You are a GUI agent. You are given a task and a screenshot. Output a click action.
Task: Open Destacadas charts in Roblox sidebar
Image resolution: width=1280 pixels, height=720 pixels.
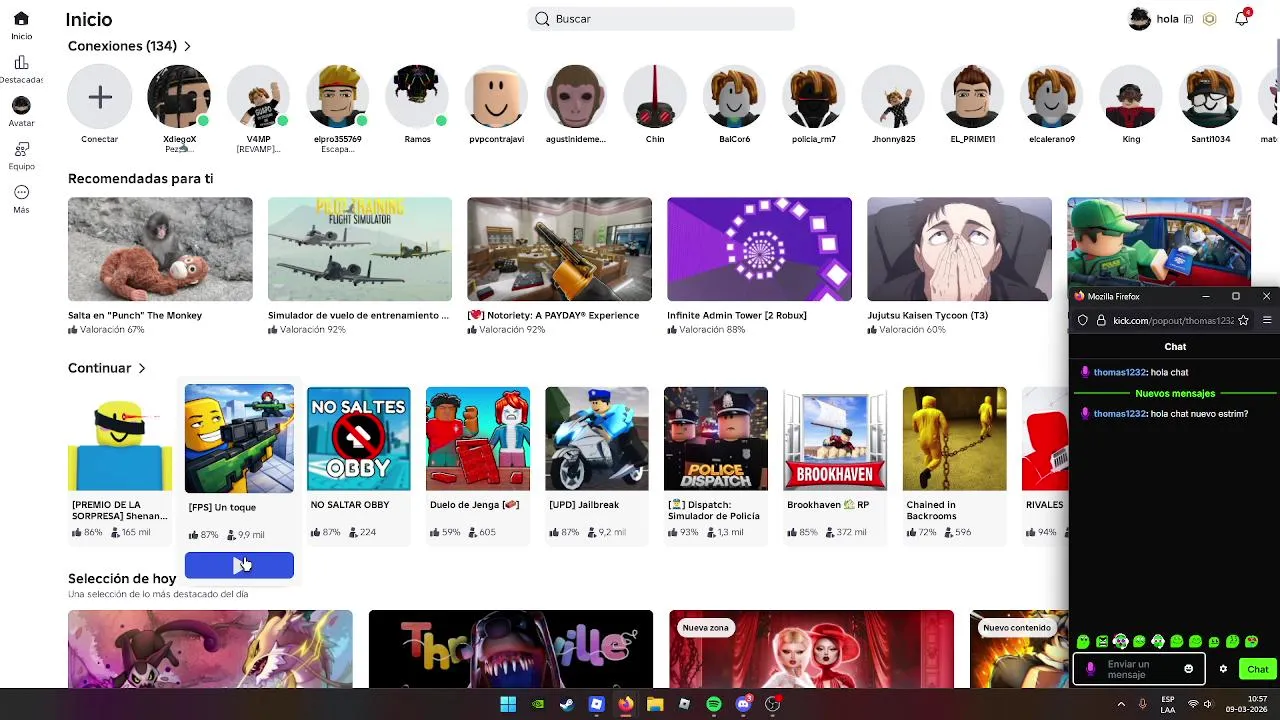pyautogui.click(x=21, y=62)
